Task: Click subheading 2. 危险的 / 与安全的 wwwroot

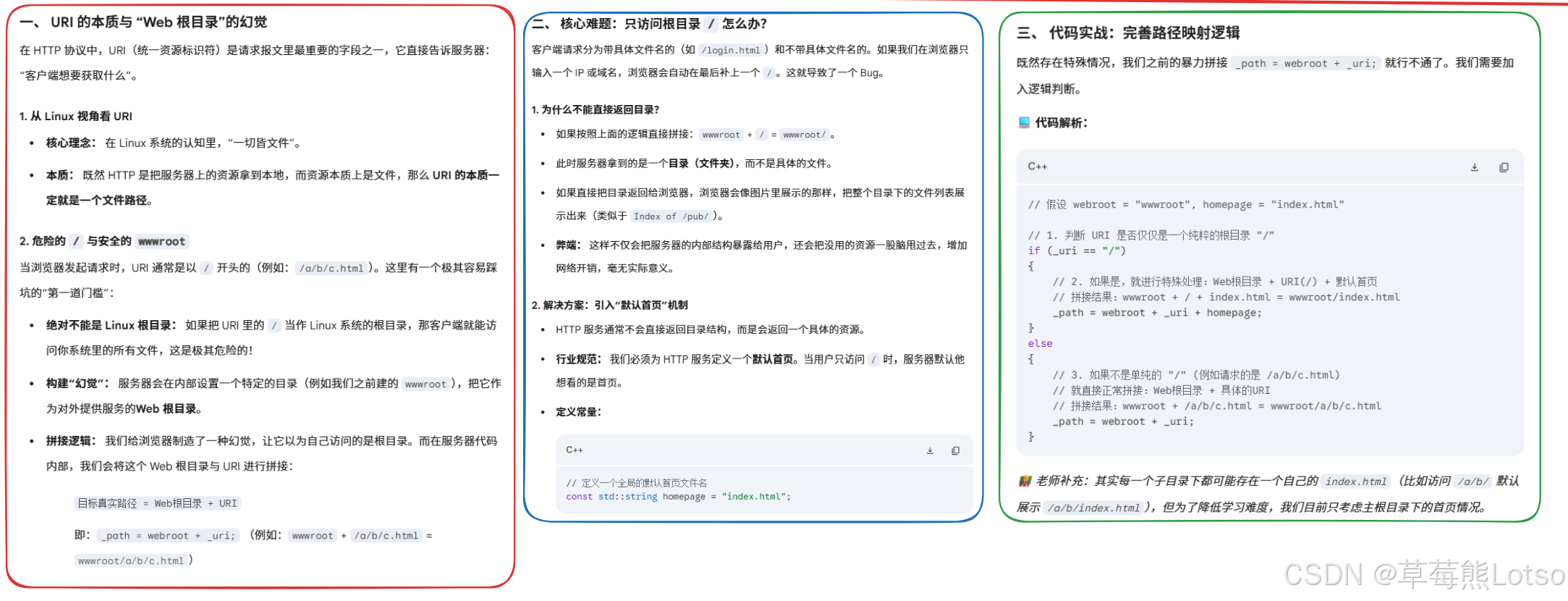Action: pos(104,241)
